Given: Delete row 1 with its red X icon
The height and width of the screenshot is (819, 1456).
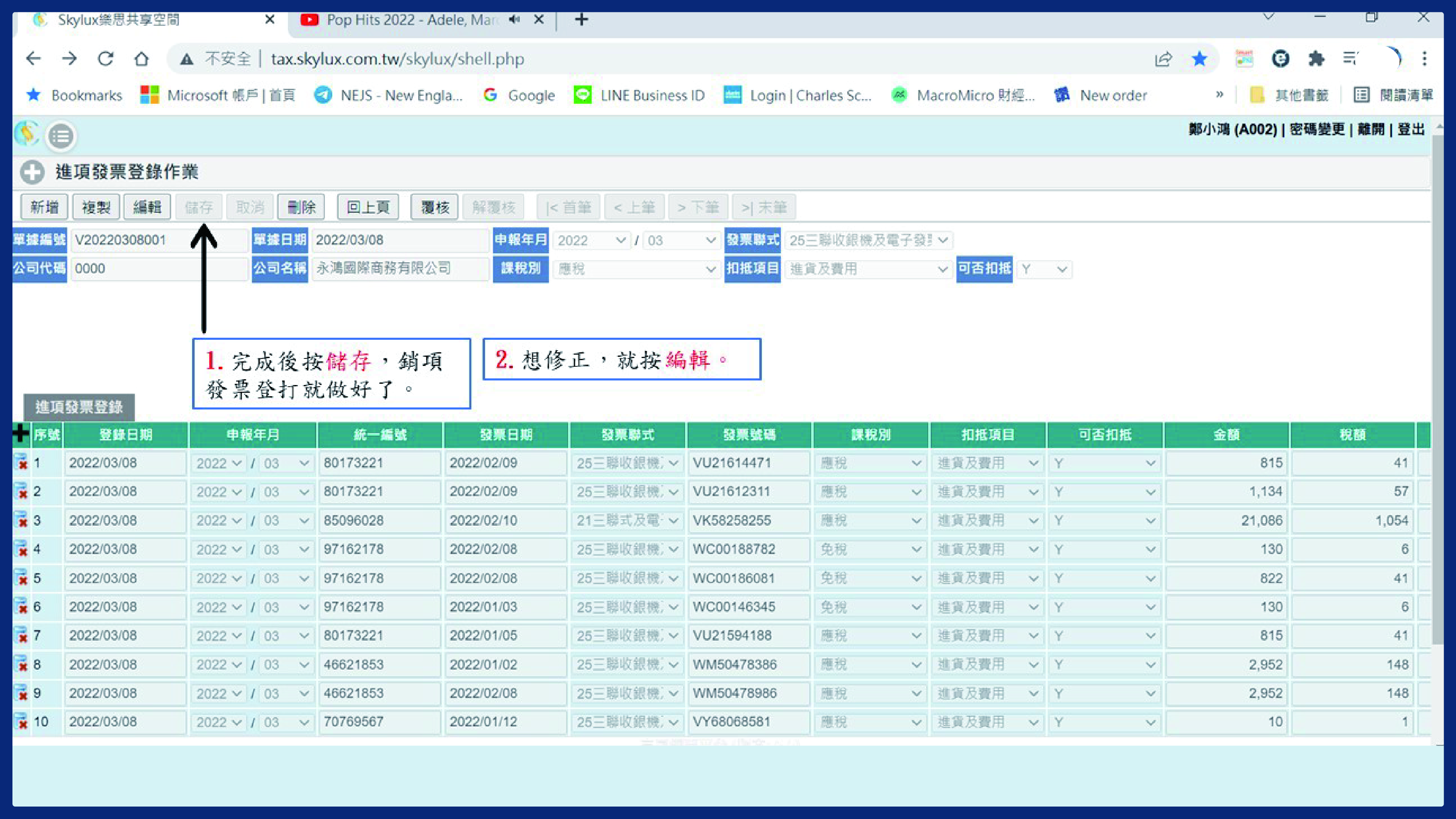Looking at the screenshot, I should 21,462.
